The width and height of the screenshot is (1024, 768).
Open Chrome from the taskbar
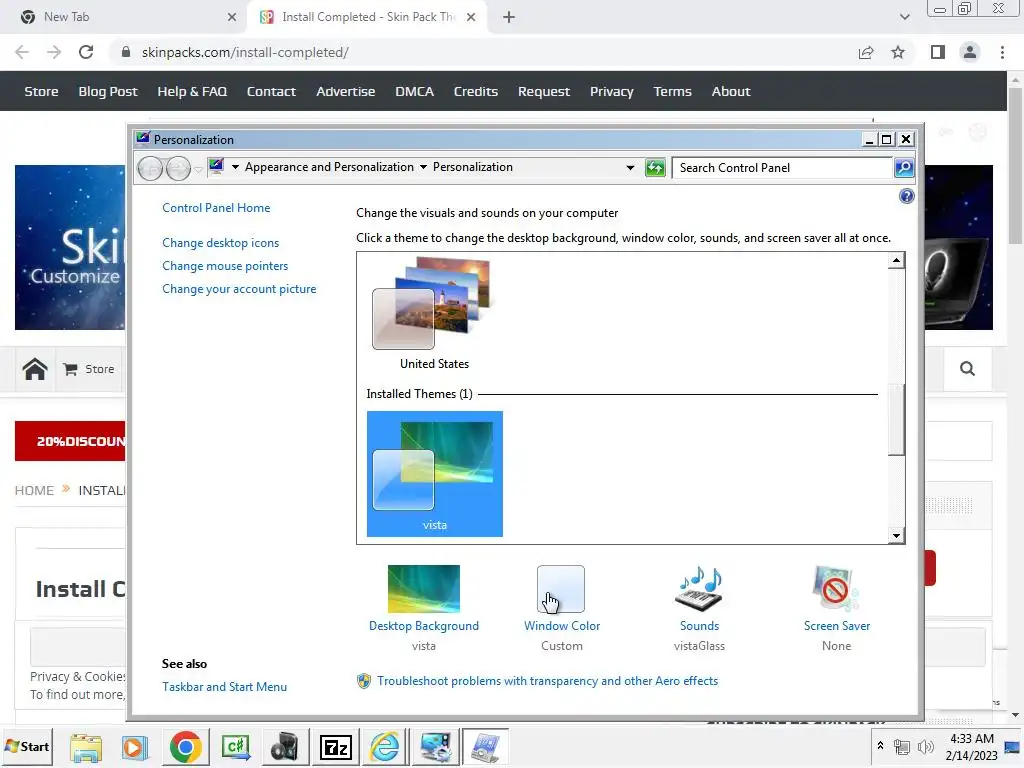click(185, 747)
